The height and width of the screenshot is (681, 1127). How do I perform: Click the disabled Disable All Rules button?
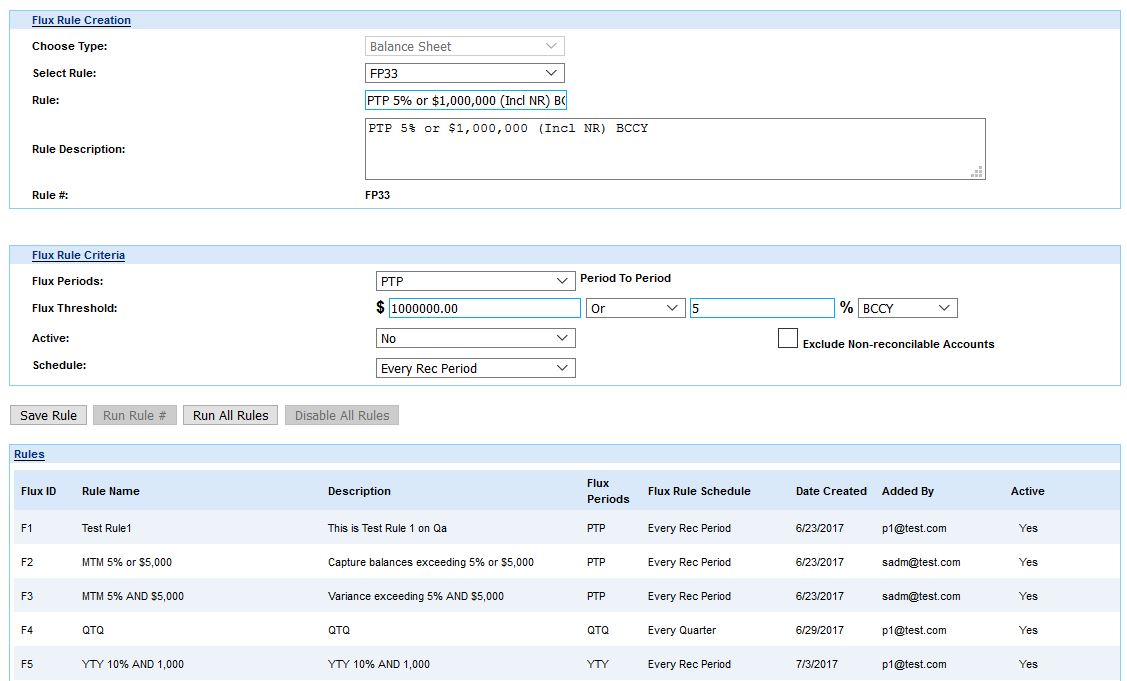pyautogui.click(x=341, y=415)
